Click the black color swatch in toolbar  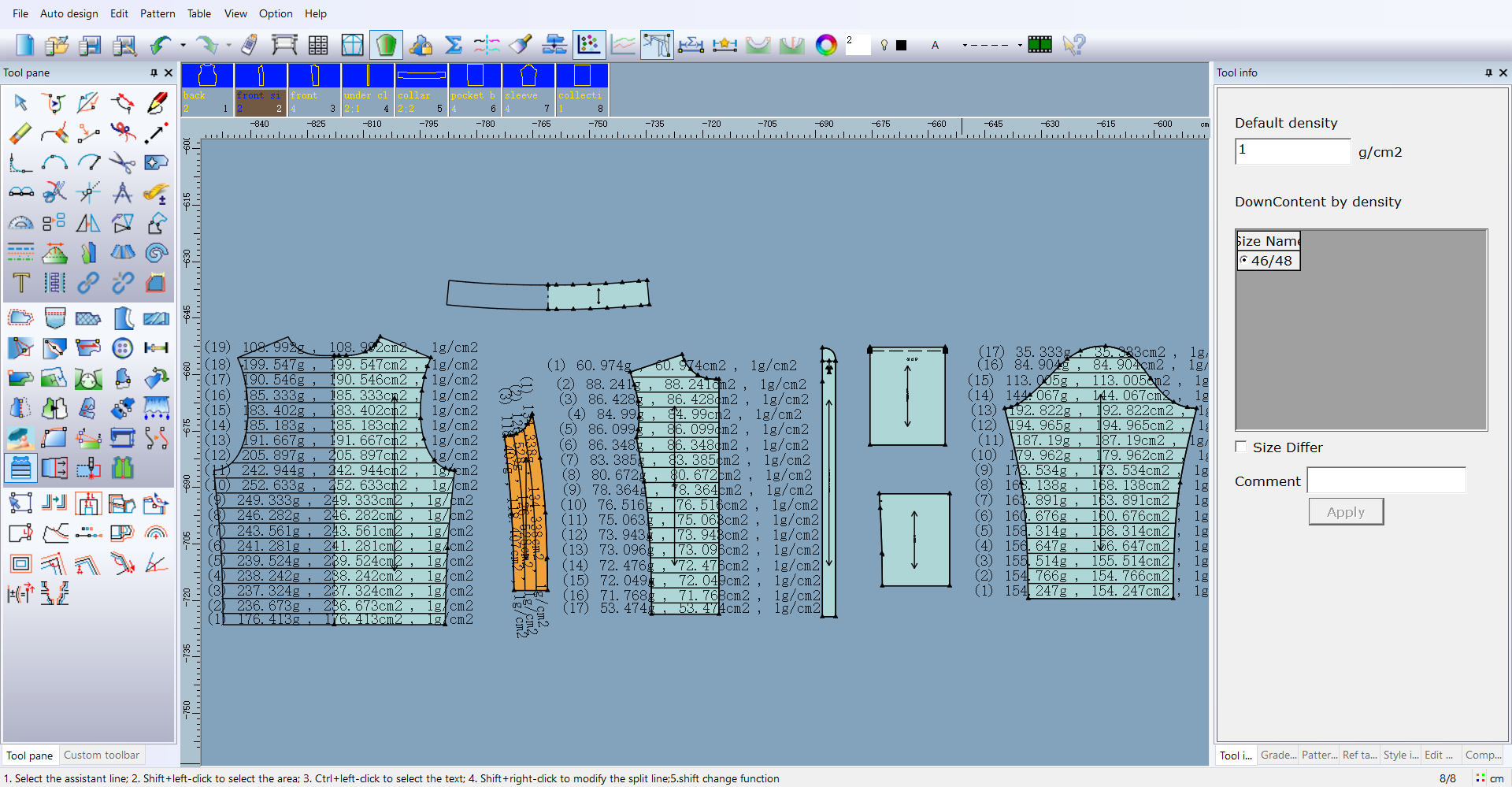click(x=902, y=46)
